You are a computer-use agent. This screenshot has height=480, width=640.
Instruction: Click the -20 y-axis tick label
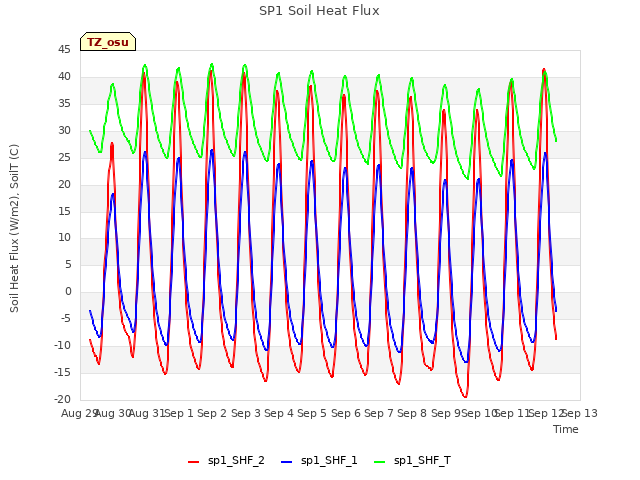click(x=63, y=399)
